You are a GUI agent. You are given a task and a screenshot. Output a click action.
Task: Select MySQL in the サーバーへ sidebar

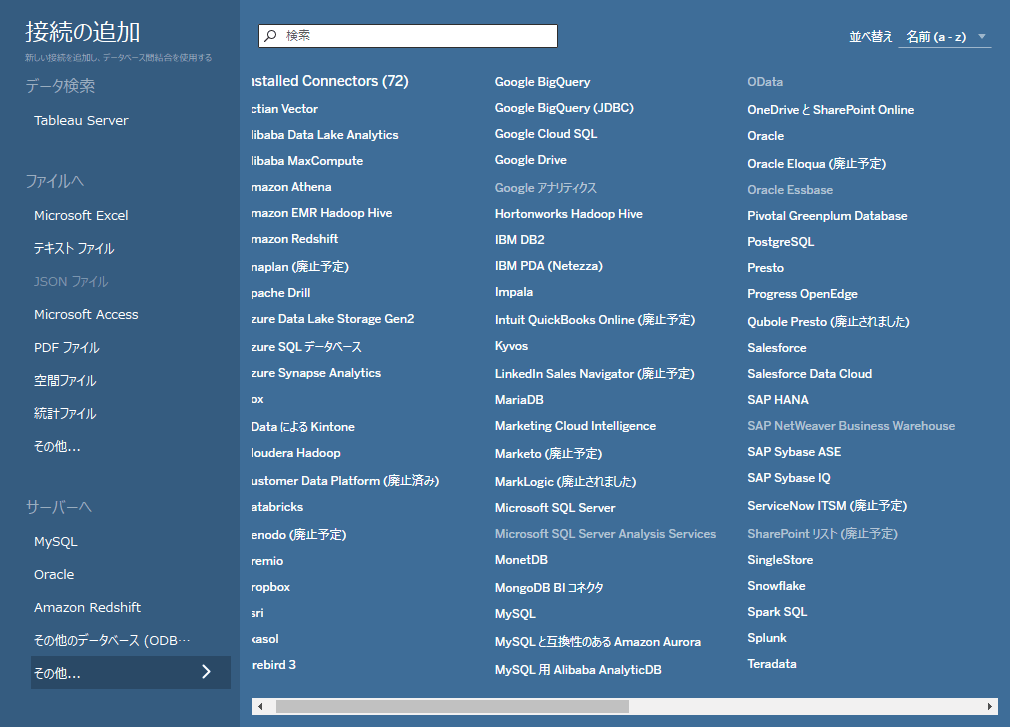(x=56, y=542)
